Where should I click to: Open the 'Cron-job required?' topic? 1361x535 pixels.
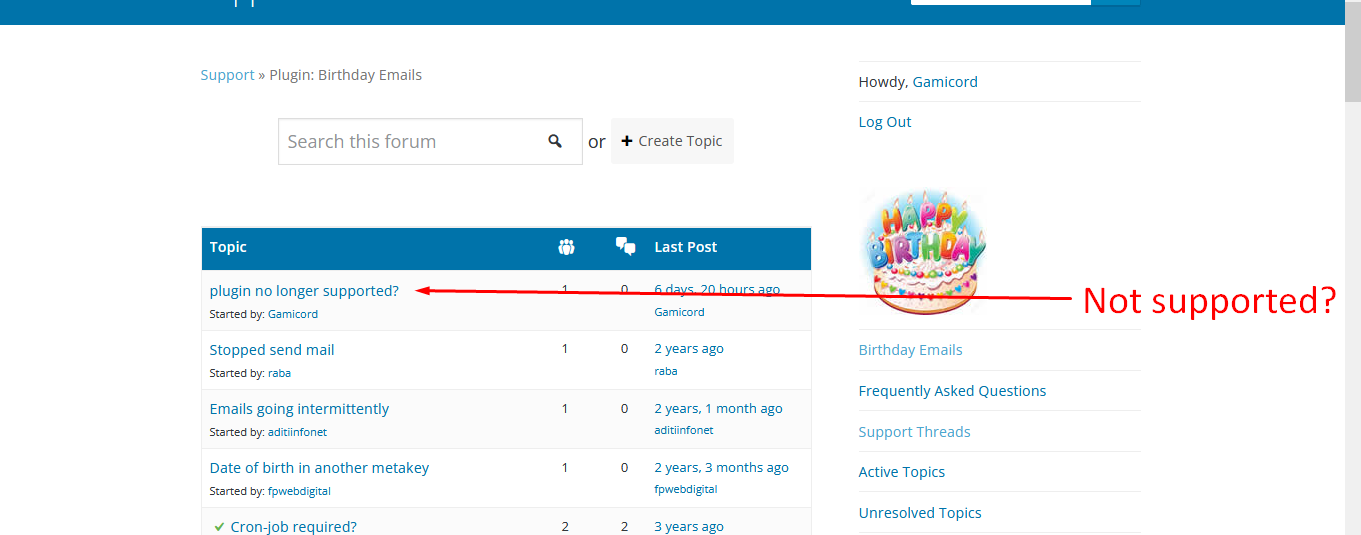[x=293, y=526]
